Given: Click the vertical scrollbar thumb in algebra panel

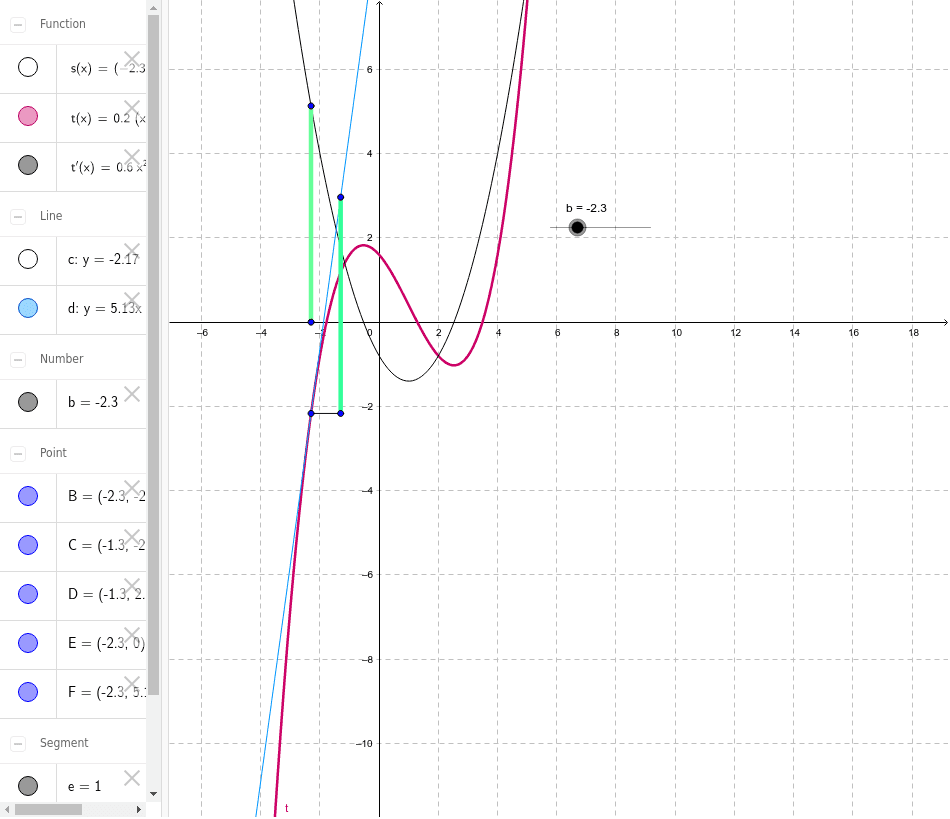Looking at the screenshot, I should point(153,355).
